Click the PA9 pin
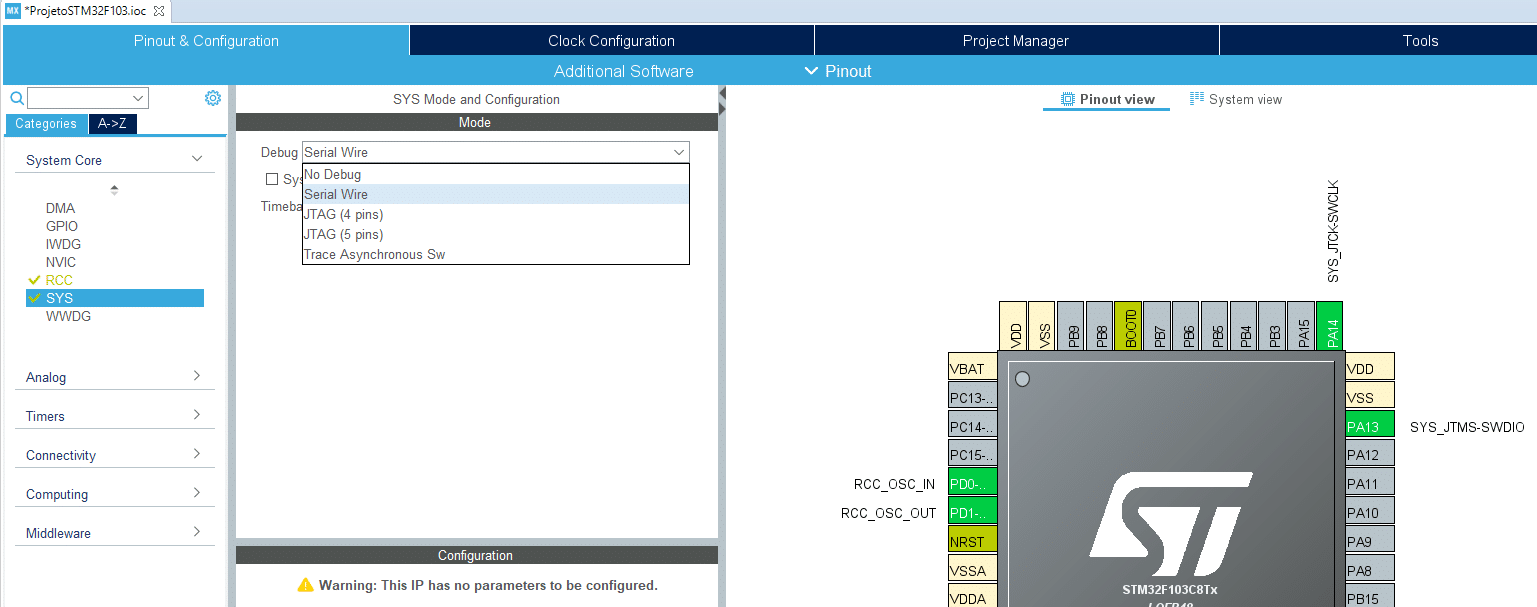Viewport: 1537px width, 607px height. tap(1370, 539)
